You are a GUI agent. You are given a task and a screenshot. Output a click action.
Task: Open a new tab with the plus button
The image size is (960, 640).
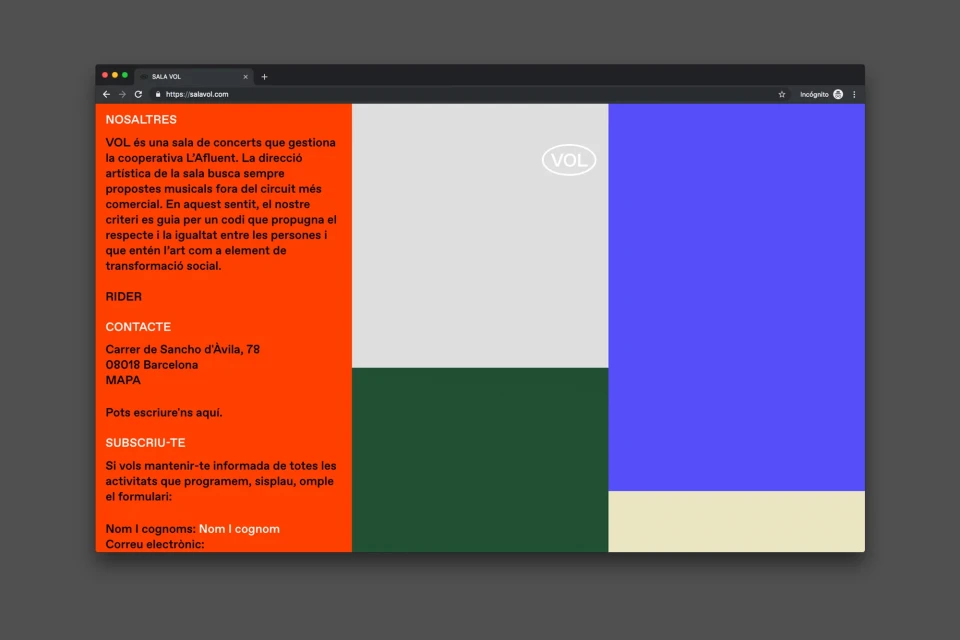(264, 76)
